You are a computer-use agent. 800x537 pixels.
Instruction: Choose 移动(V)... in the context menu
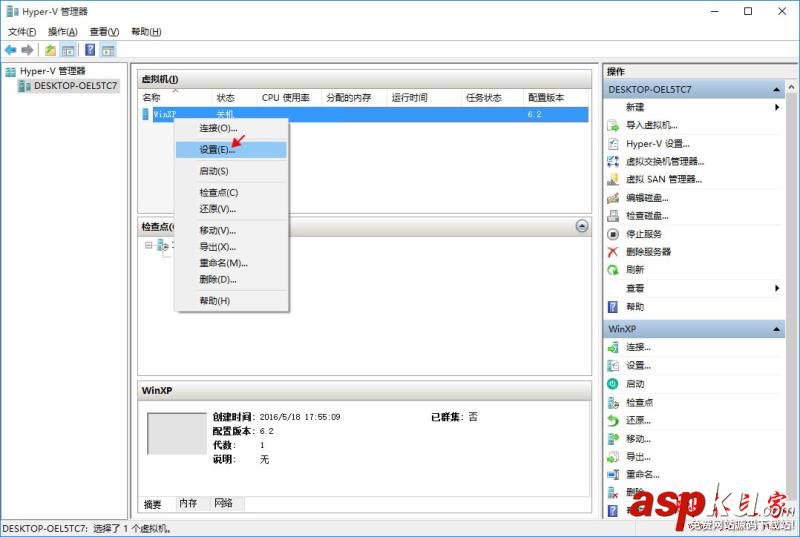(231, 231)
